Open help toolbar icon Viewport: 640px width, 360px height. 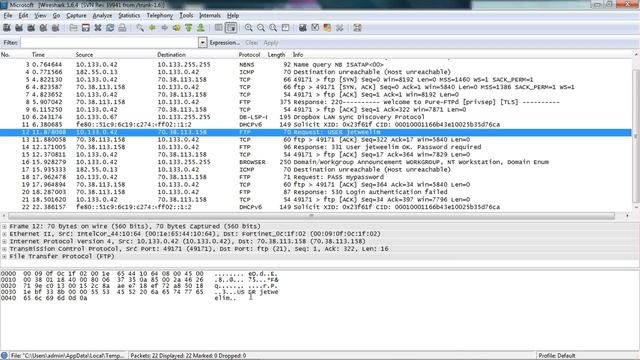click(x=358, y=28)
